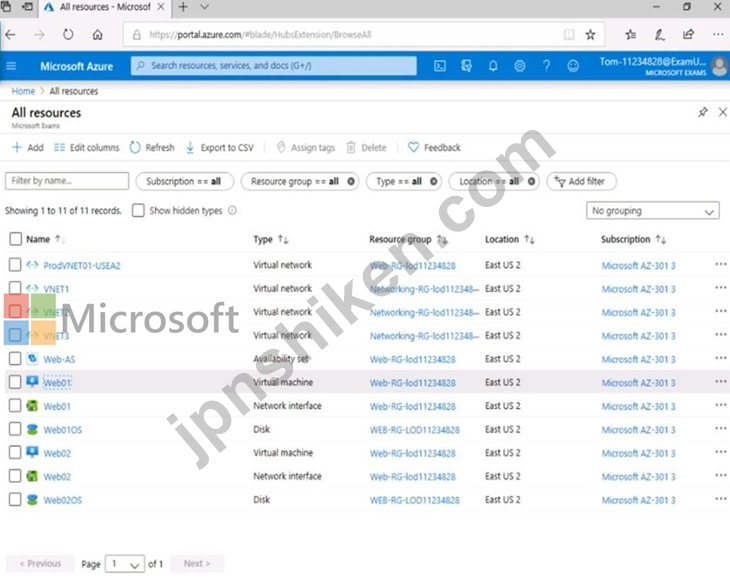Toggle the select all rows checkbox
730x579 pixels.
15,239
